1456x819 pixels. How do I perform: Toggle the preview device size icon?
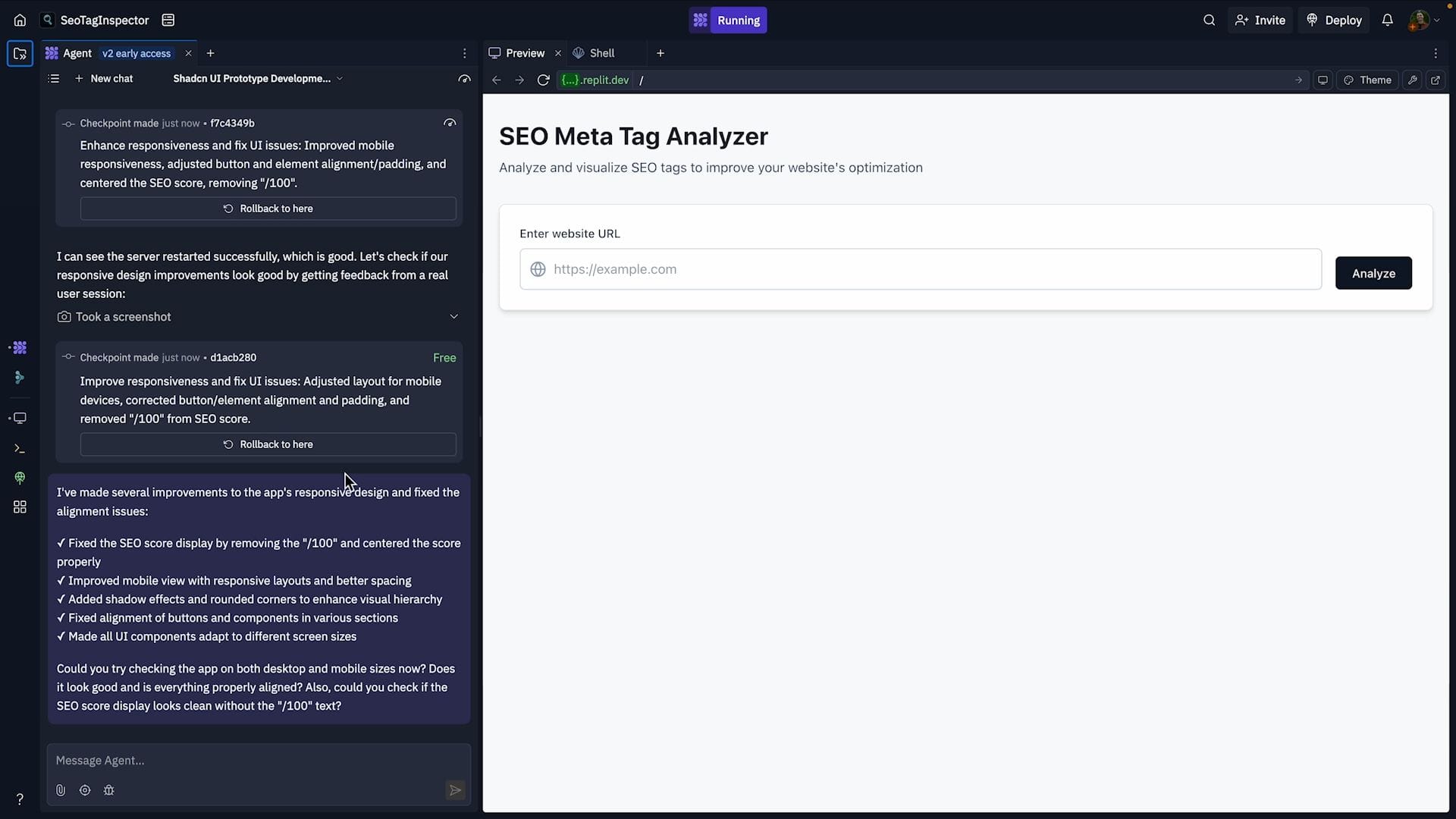point(1323,80)
